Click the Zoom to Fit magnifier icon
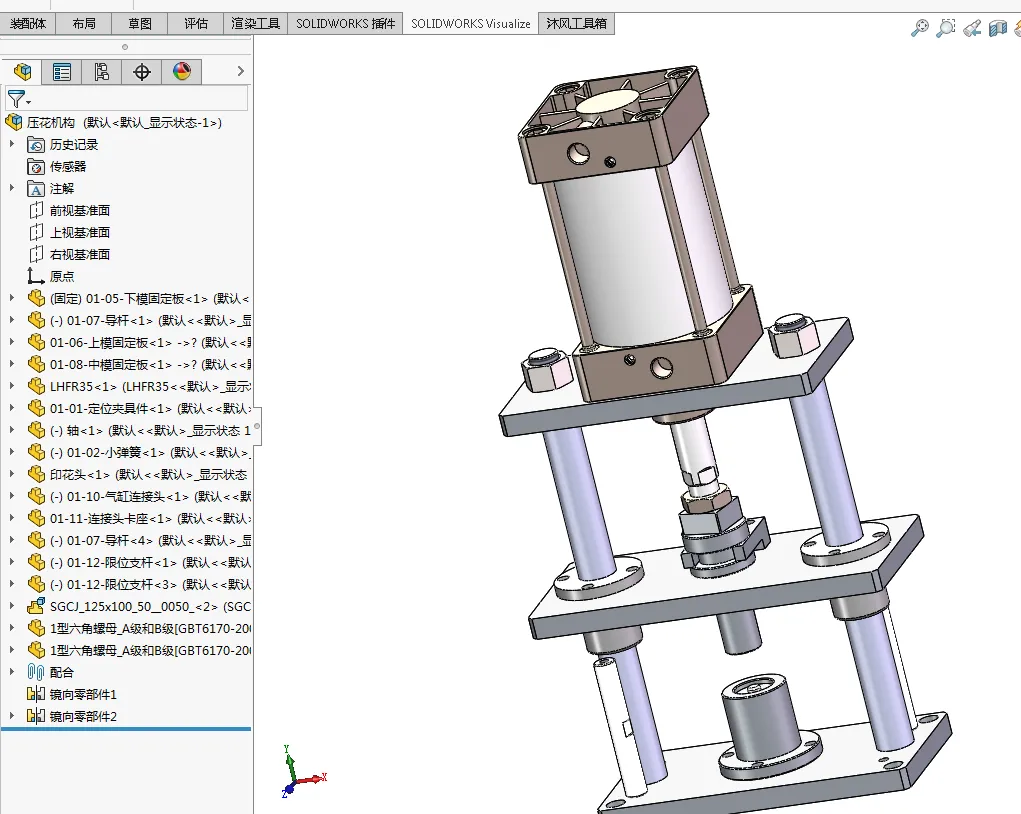 coord(919,28)
